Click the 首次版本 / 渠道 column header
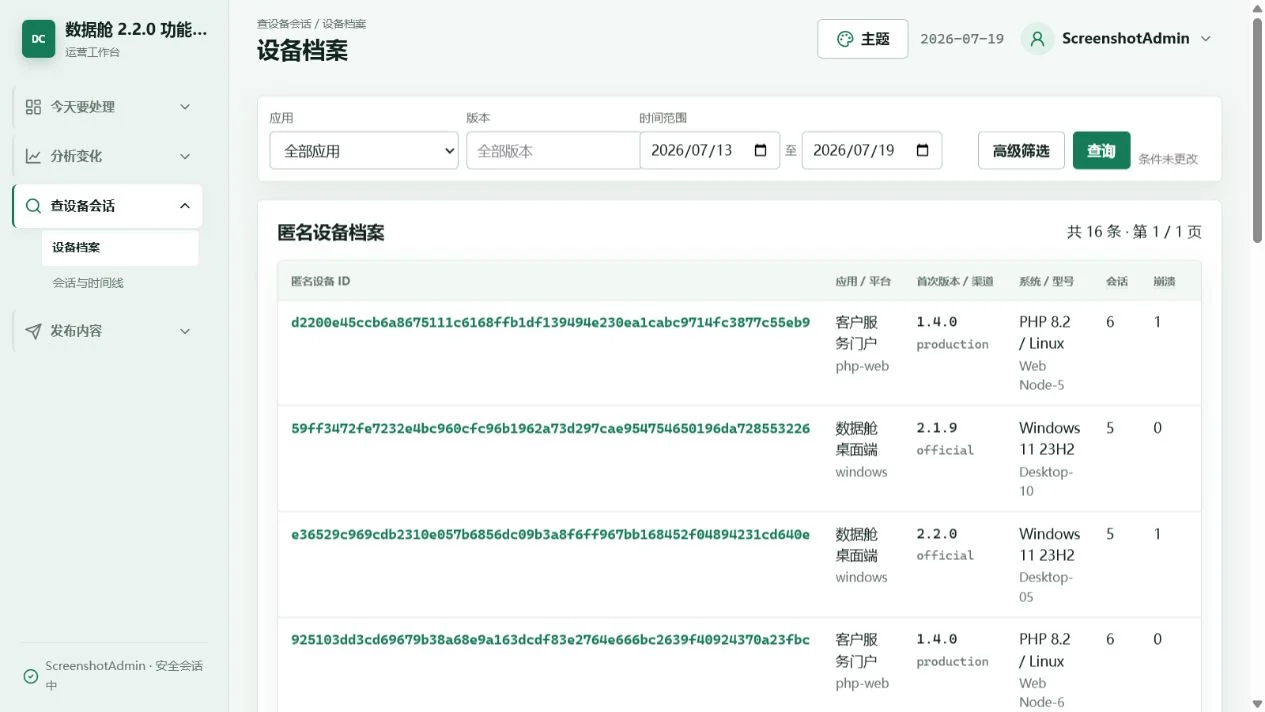Viewport: 1265px width, 712px height. 955,281
